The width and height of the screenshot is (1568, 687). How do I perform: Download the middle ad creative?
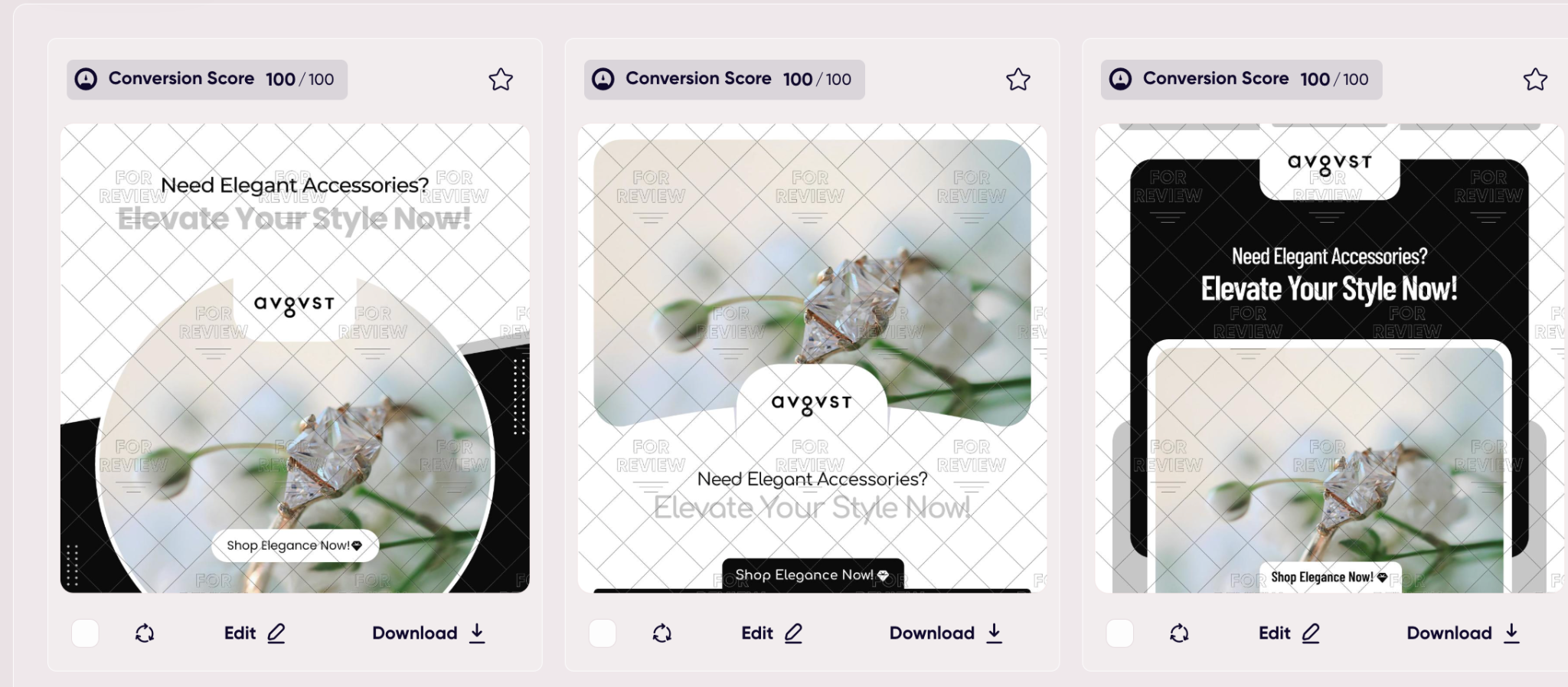(946, 633)
